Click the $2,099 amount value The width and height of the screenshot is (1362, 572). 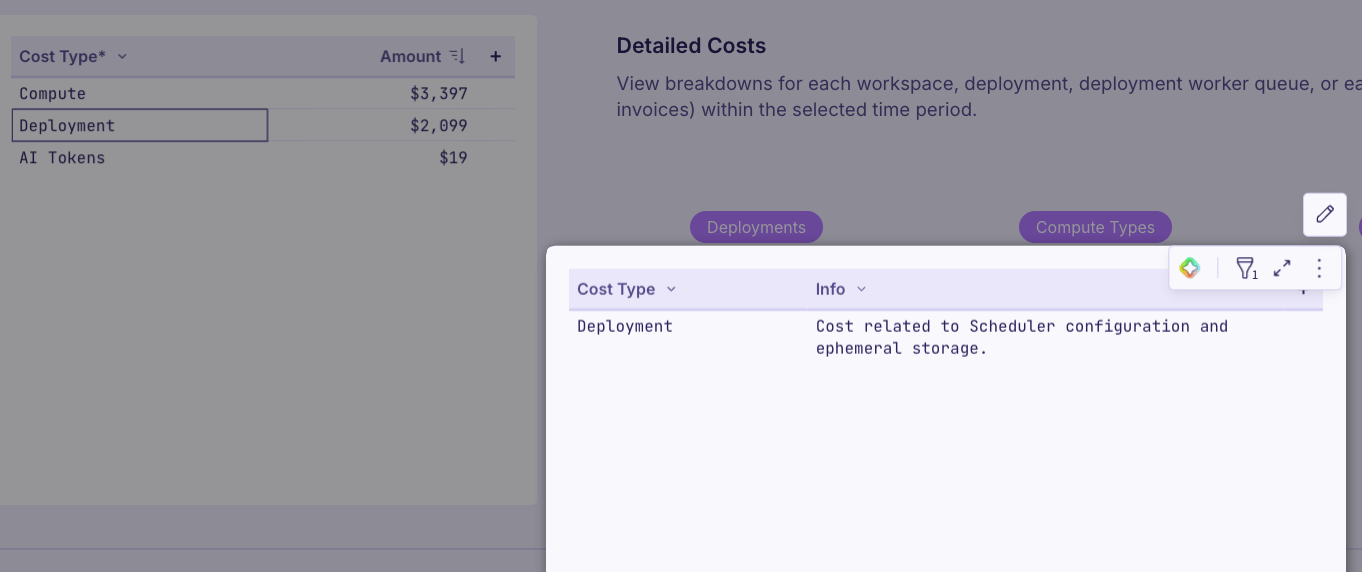point(439,126)
